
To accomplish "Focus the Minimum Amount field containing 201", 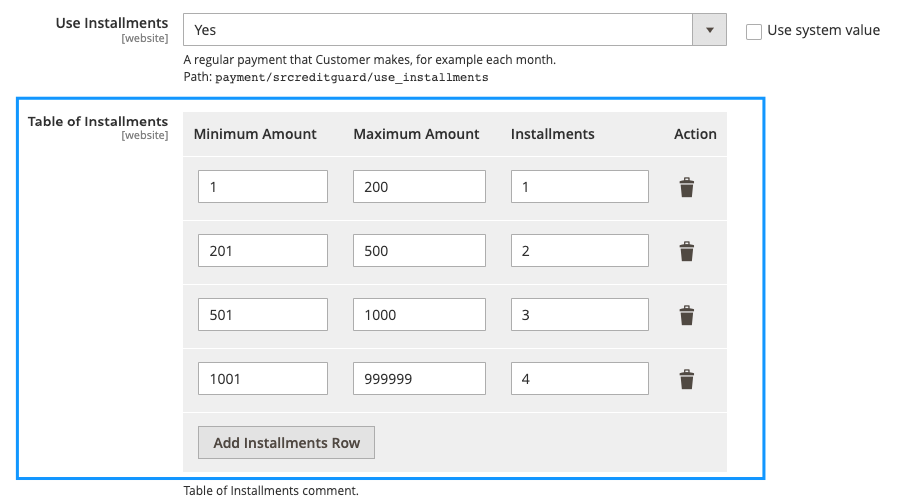I will pyautogui.click(x=263, y=250).
